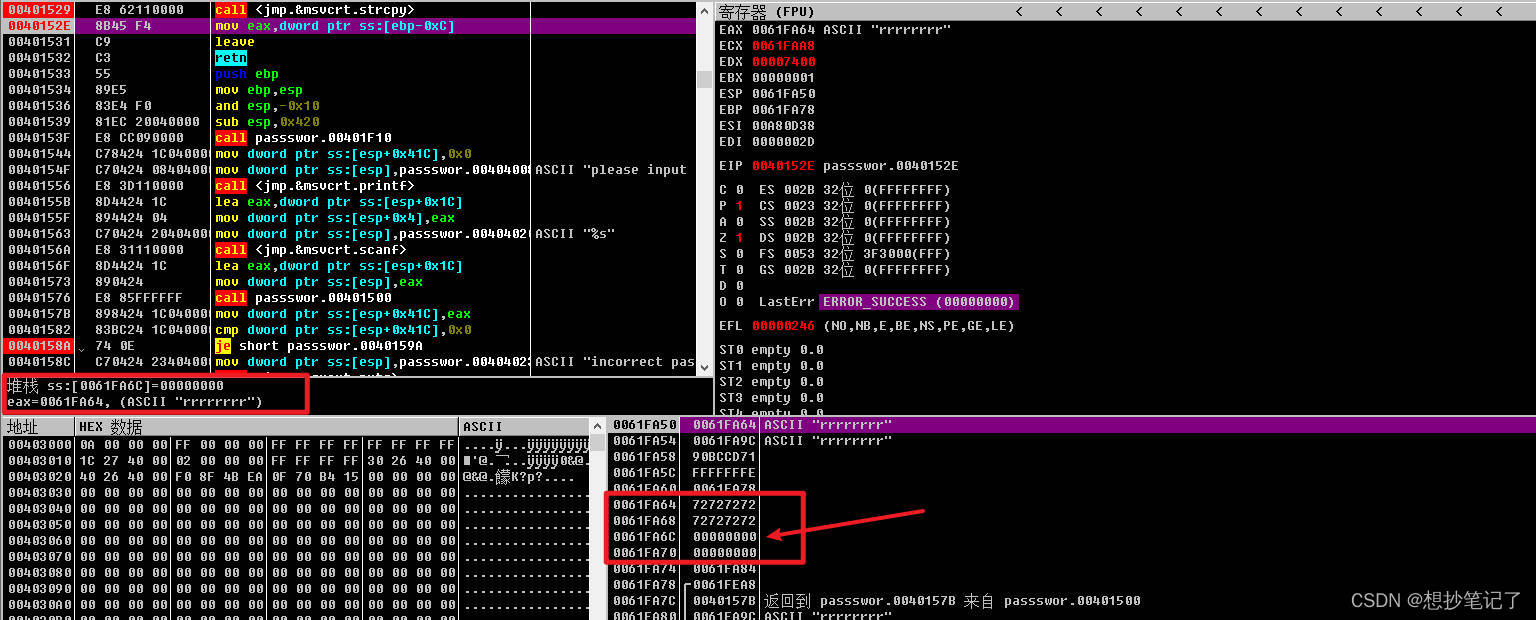Click the ESP register value 0061FA50

click(x=783, y=94)
